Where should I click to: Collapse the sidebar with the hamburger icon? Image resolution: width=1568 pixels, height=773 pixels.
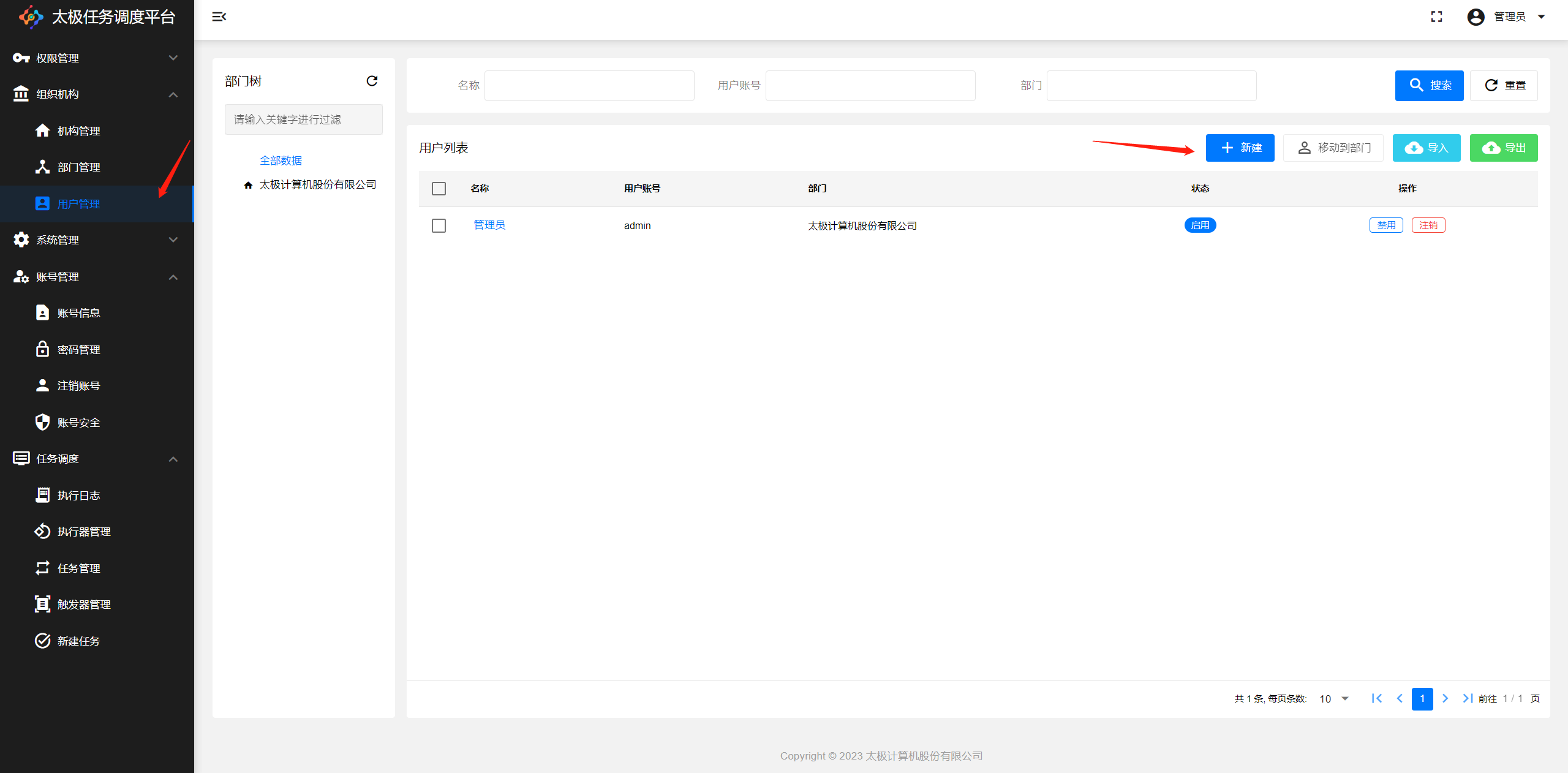[219, 17]
